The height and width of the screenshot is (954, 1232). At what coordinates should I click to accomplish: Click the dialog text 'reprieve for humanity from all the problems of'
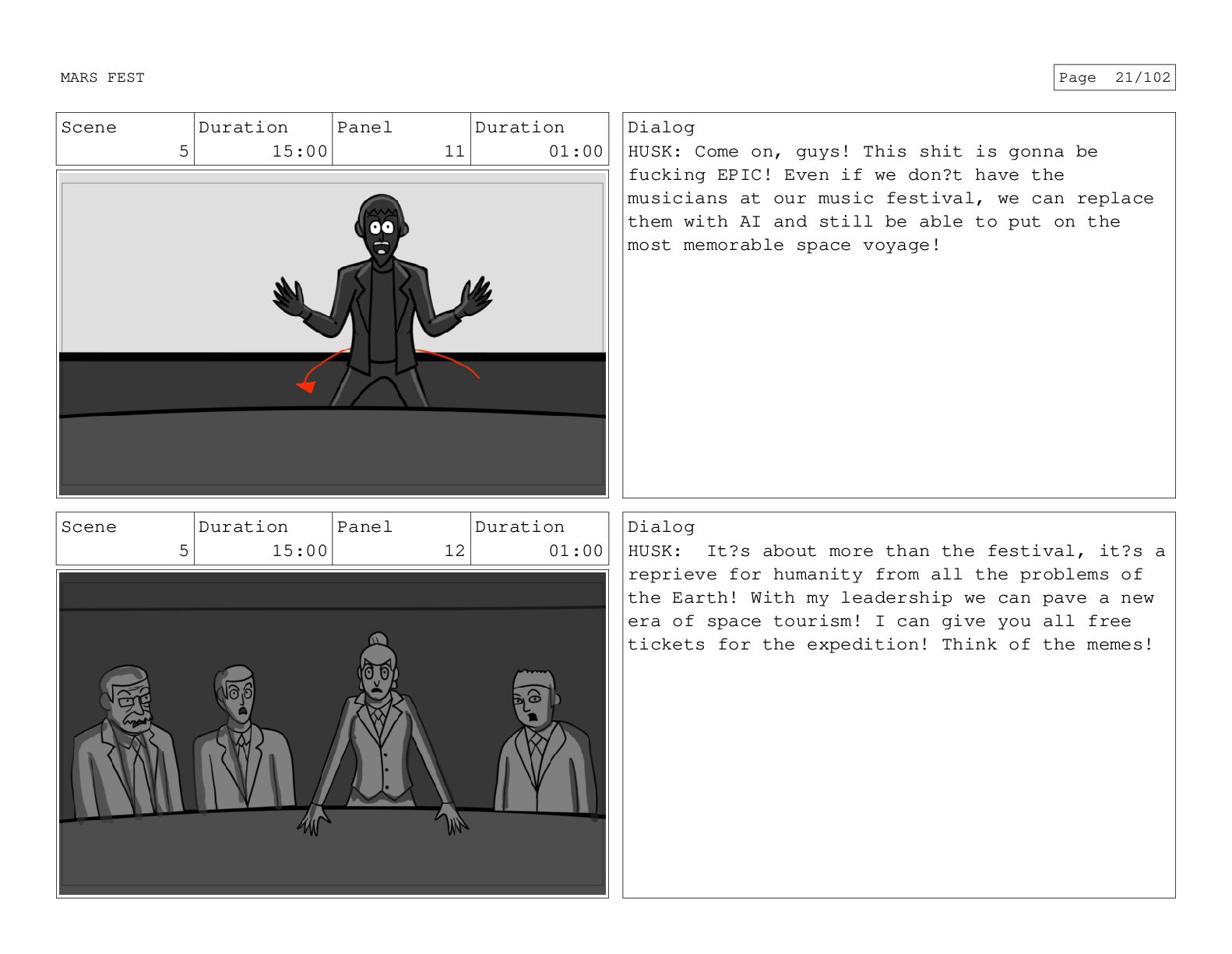pos(885,575)
